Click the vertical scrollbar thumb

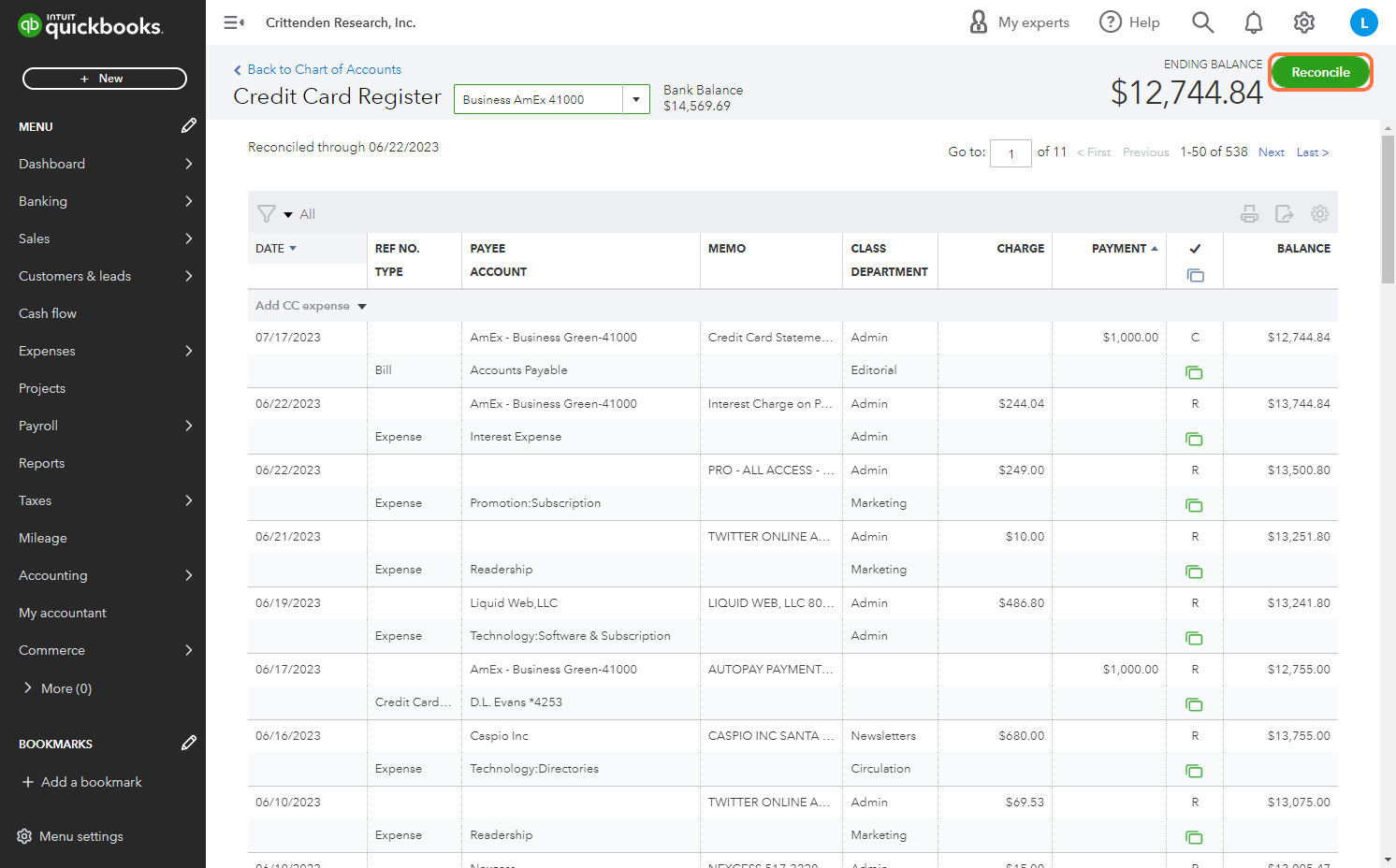[1389, 209]
